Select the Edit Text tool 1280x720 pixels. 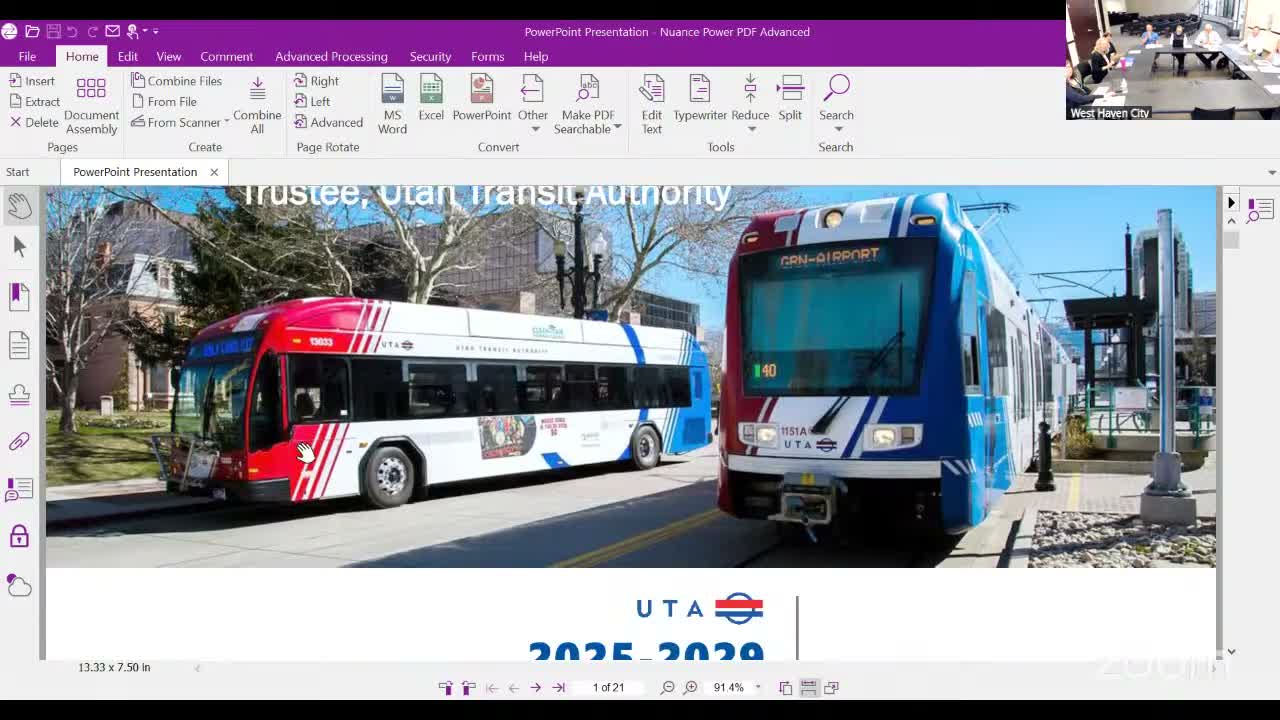pyautogui.click(x=651, y=103)
